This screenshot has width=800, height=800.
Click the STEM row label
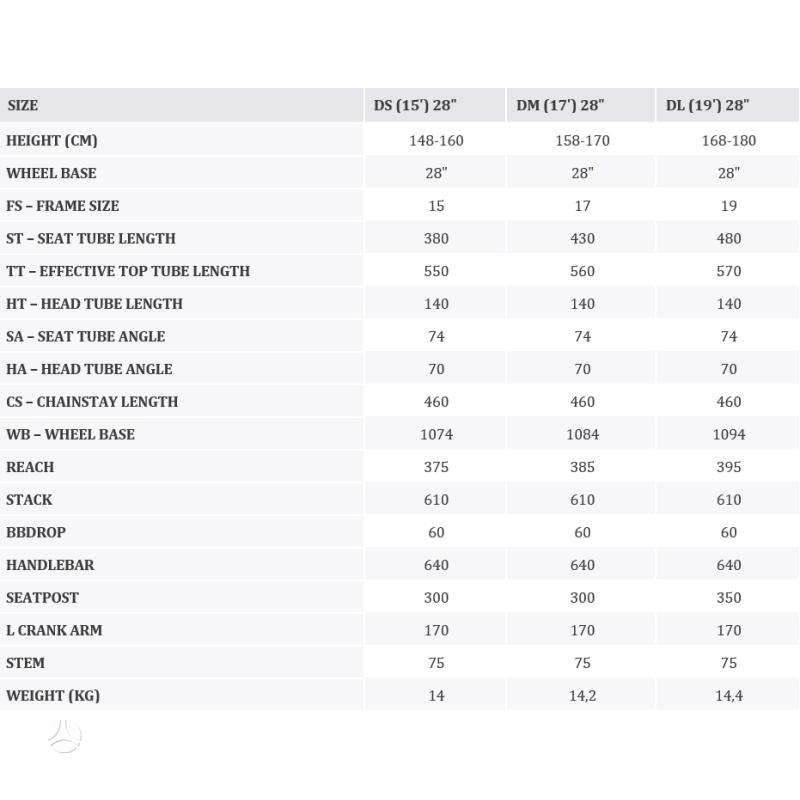(x=26, y=663)
